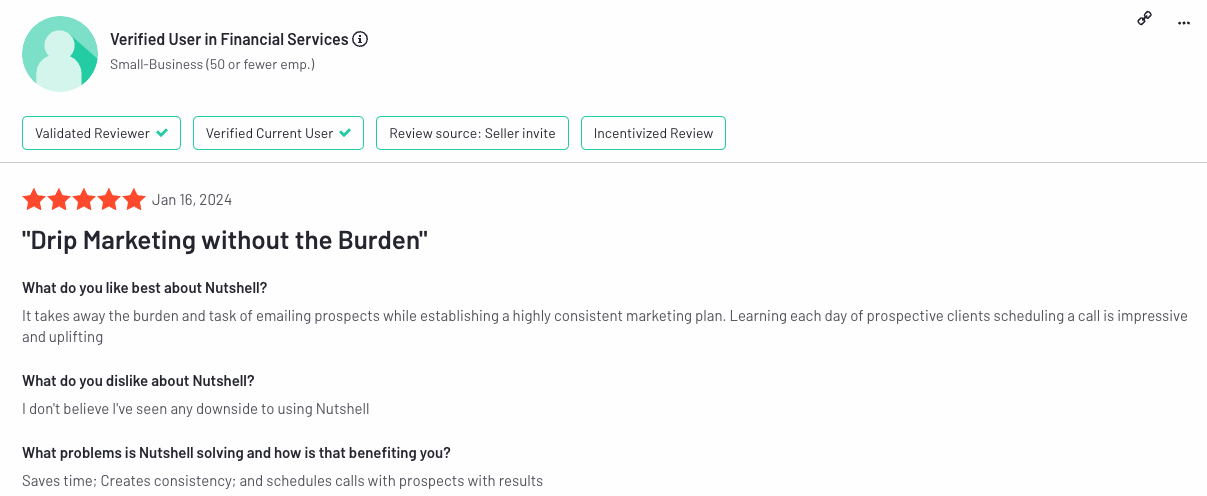Click the Small-Business company size text
The width and height of the screenshot is (1207, 496).
(x=212, y=65)
